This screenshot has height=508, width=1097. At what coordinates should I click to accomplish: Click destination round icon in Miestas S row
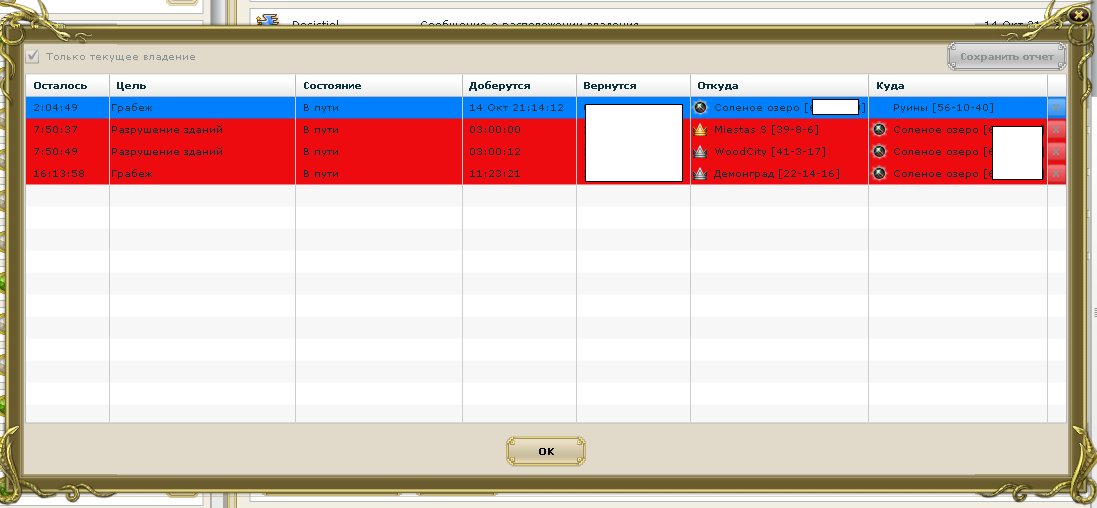879,129
